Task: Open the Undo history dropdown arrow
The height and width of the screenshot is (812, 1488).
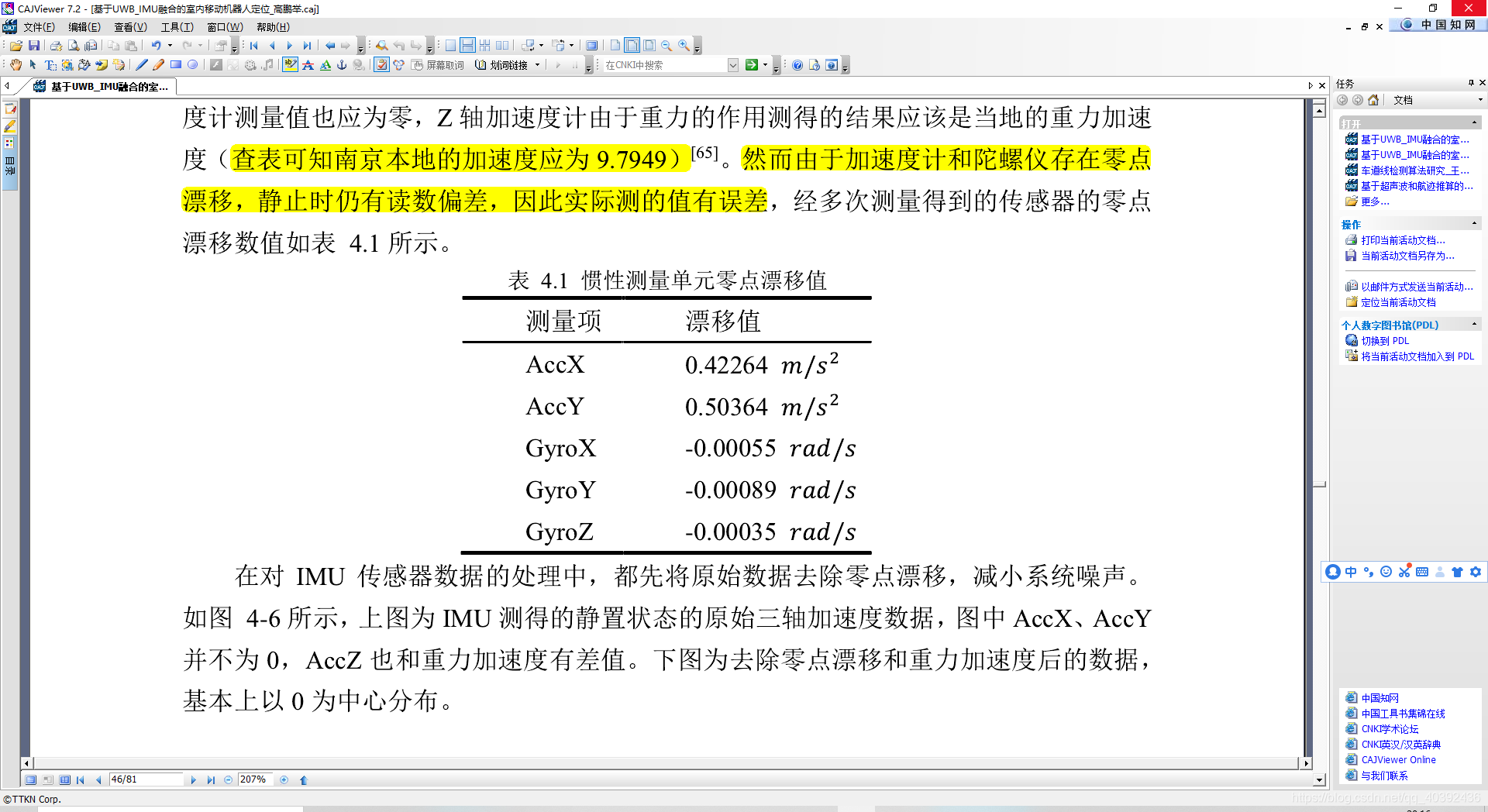Action: (170, 46)
